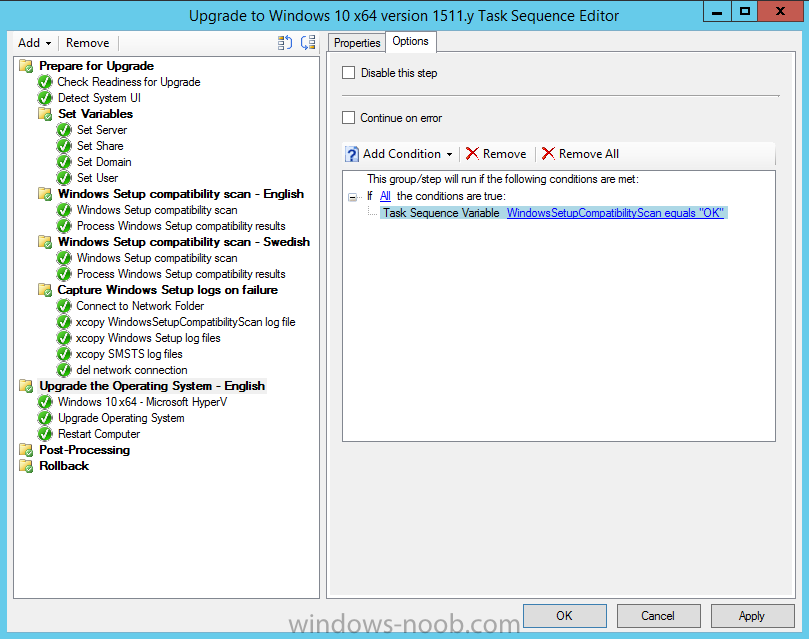
Task: Click the Detect System UI step icon
Action: (x=45, y=98)
